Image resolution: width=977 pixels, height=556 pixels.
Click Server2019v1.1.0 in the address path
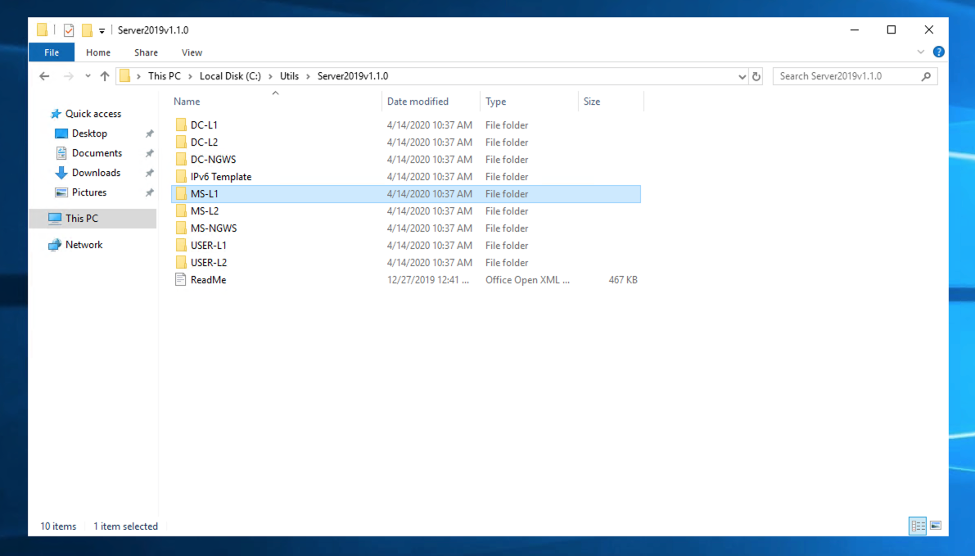[353, 76]
